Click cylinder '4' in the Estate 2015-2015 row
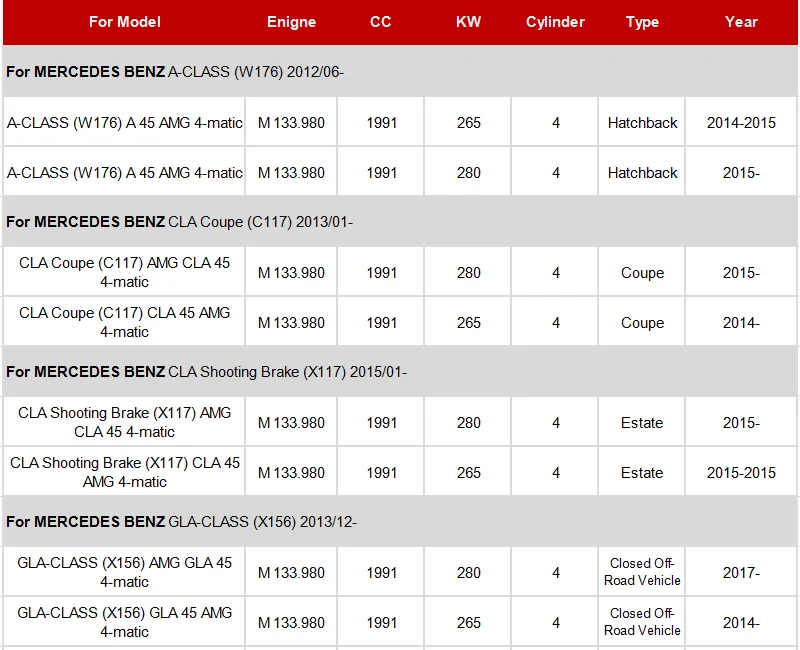The width and height of the screenshot is (800, 650). click(556, 472)
